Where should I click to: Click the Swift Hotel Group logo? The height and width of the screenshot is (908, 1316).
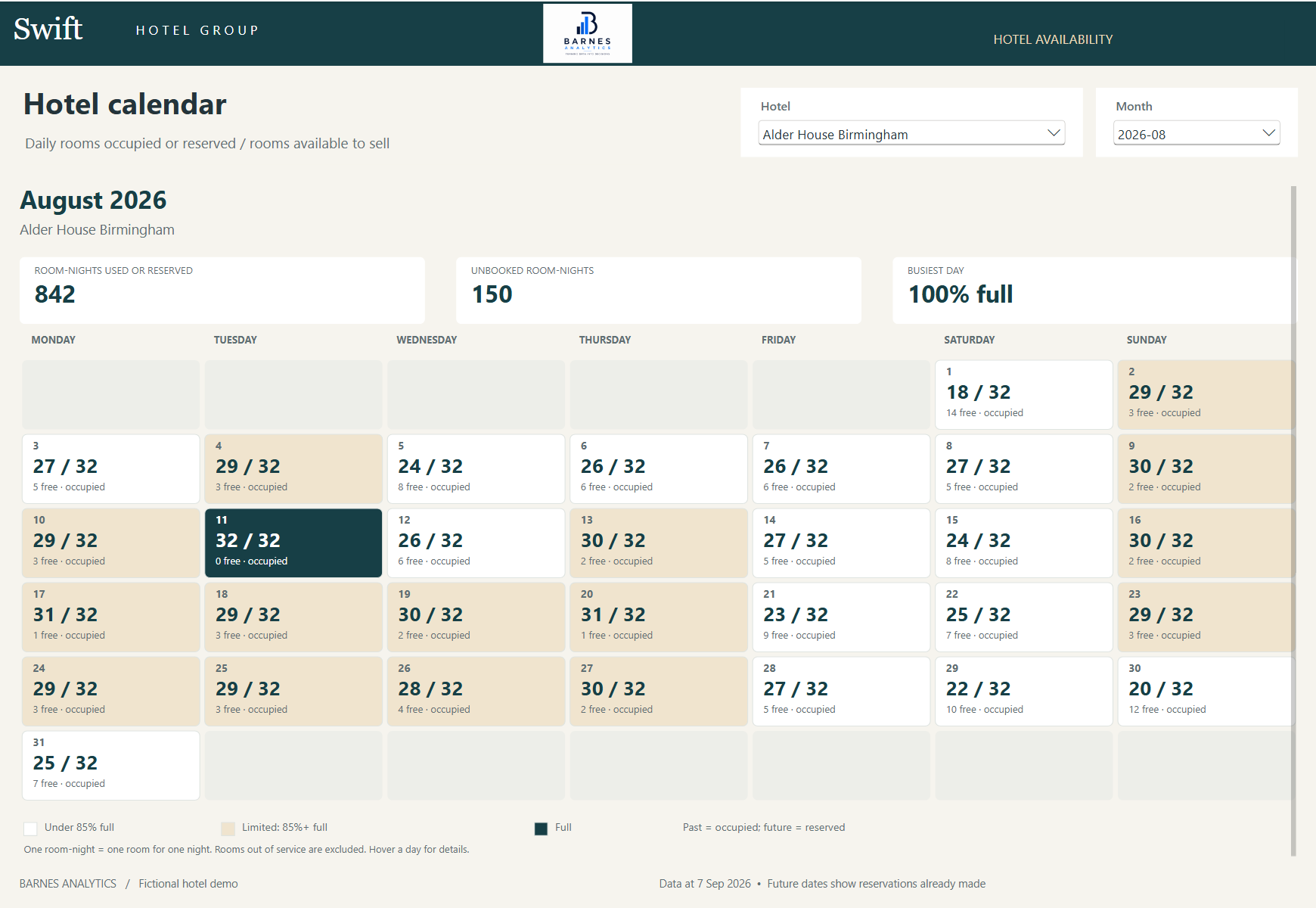click(x=137, y=30)
